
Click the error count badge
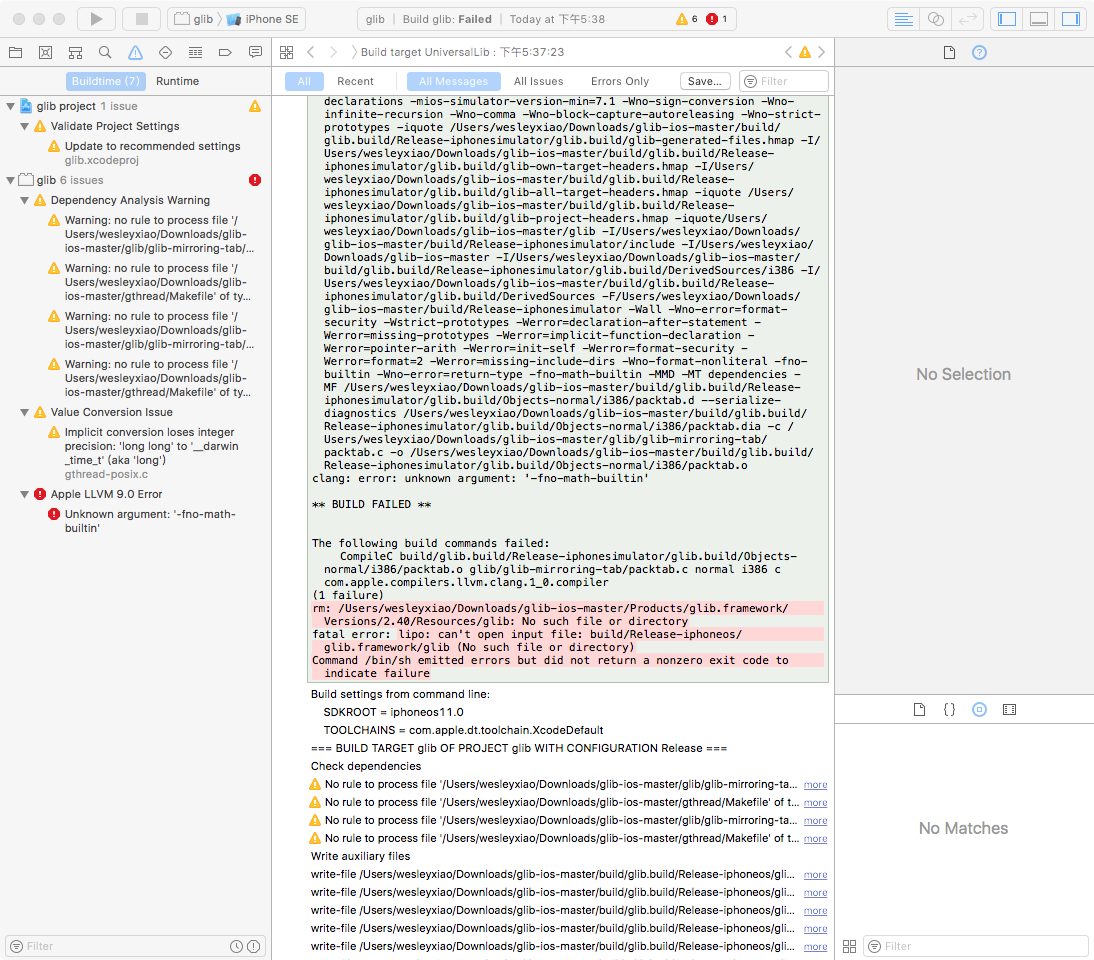(x=717, y=19)
